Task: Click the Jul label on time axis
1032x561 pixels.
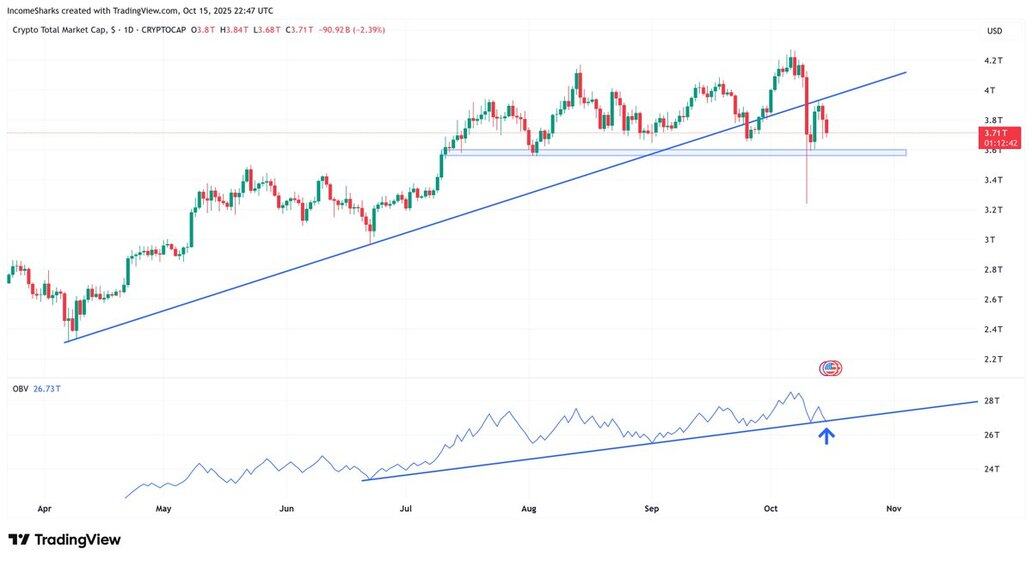Action: (407, 508)
